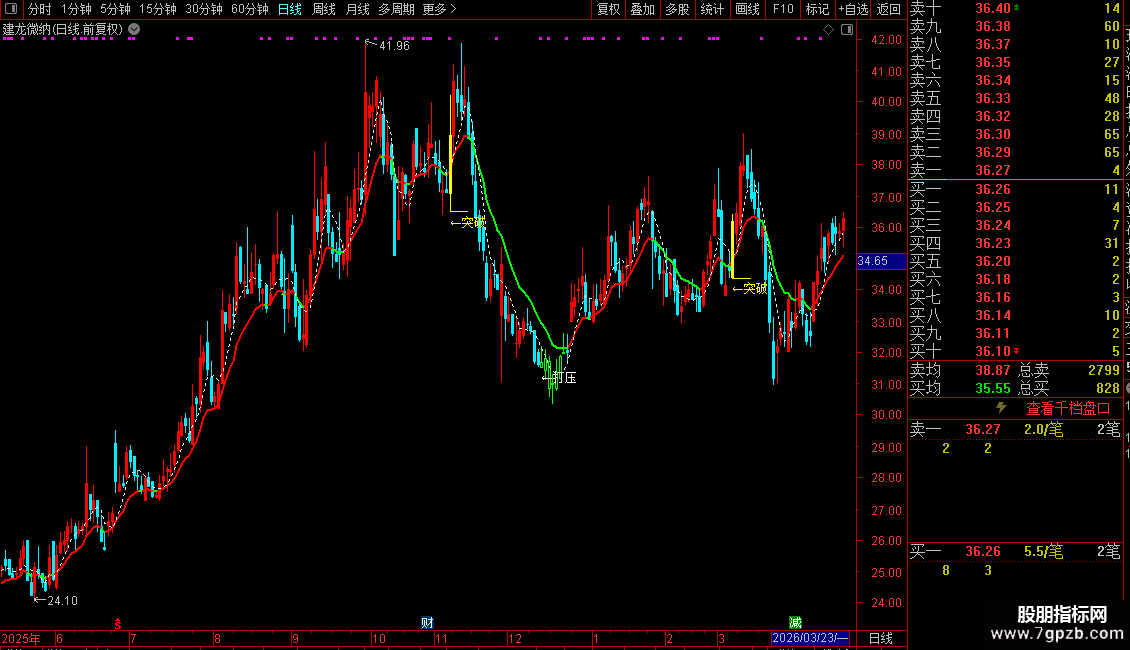Open indicator dropdown next to 建龙微纳 title
Screen dimensions: 1130x650
(134, 30)
